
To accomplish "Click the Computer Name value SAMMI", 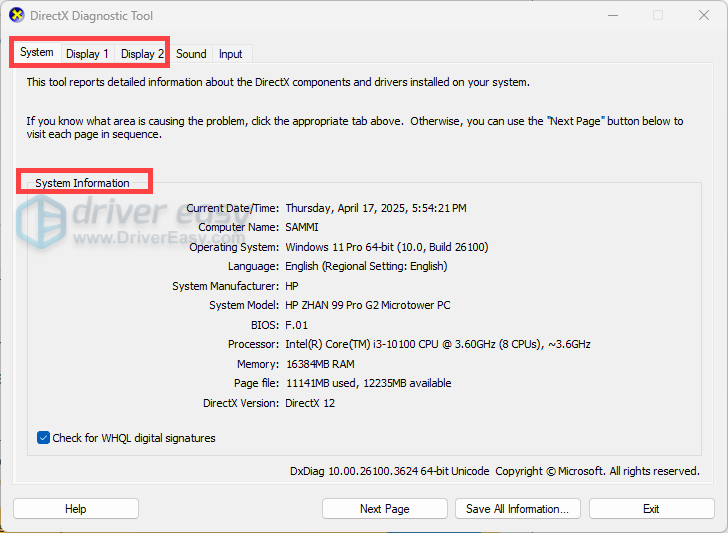I will click(x=305, y=227).
